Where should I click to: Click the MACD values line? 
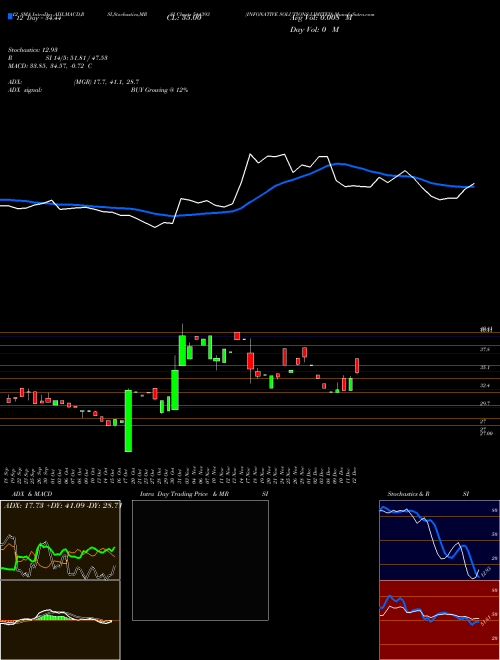(x=50, y=66)
